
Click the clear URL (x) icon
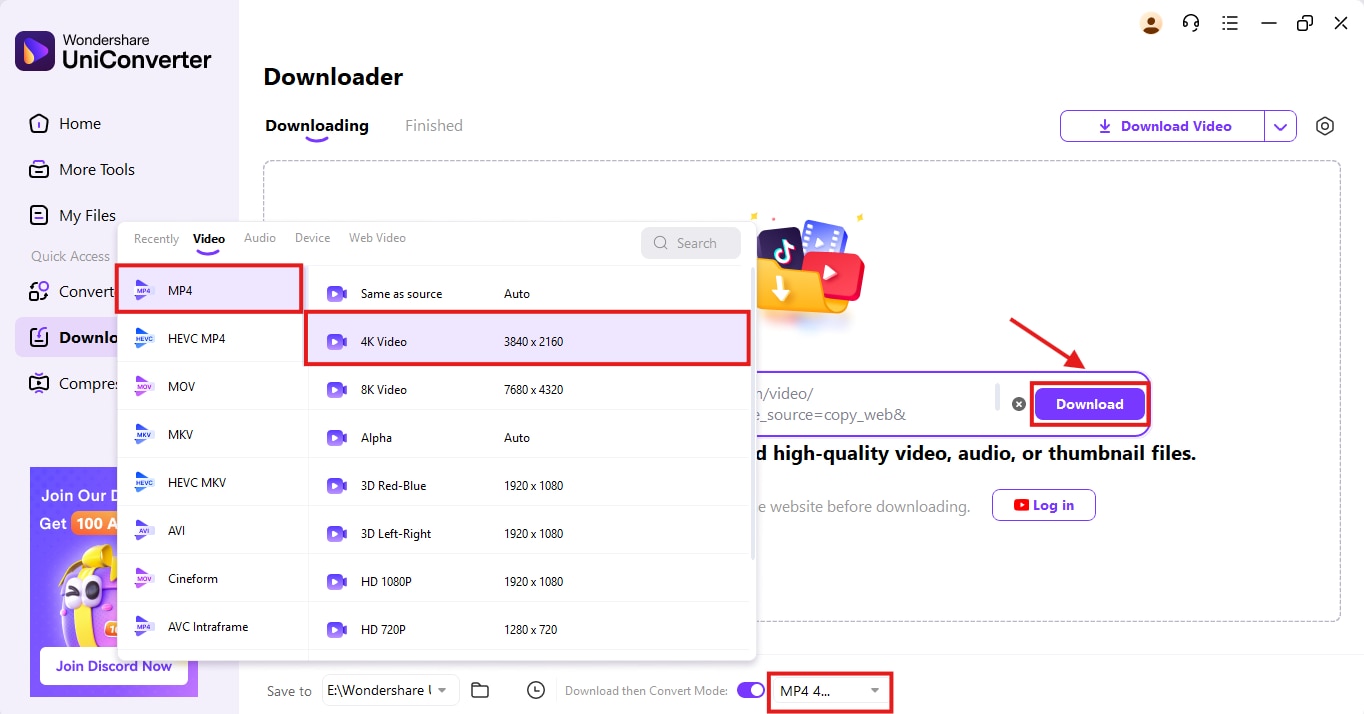1019,404
